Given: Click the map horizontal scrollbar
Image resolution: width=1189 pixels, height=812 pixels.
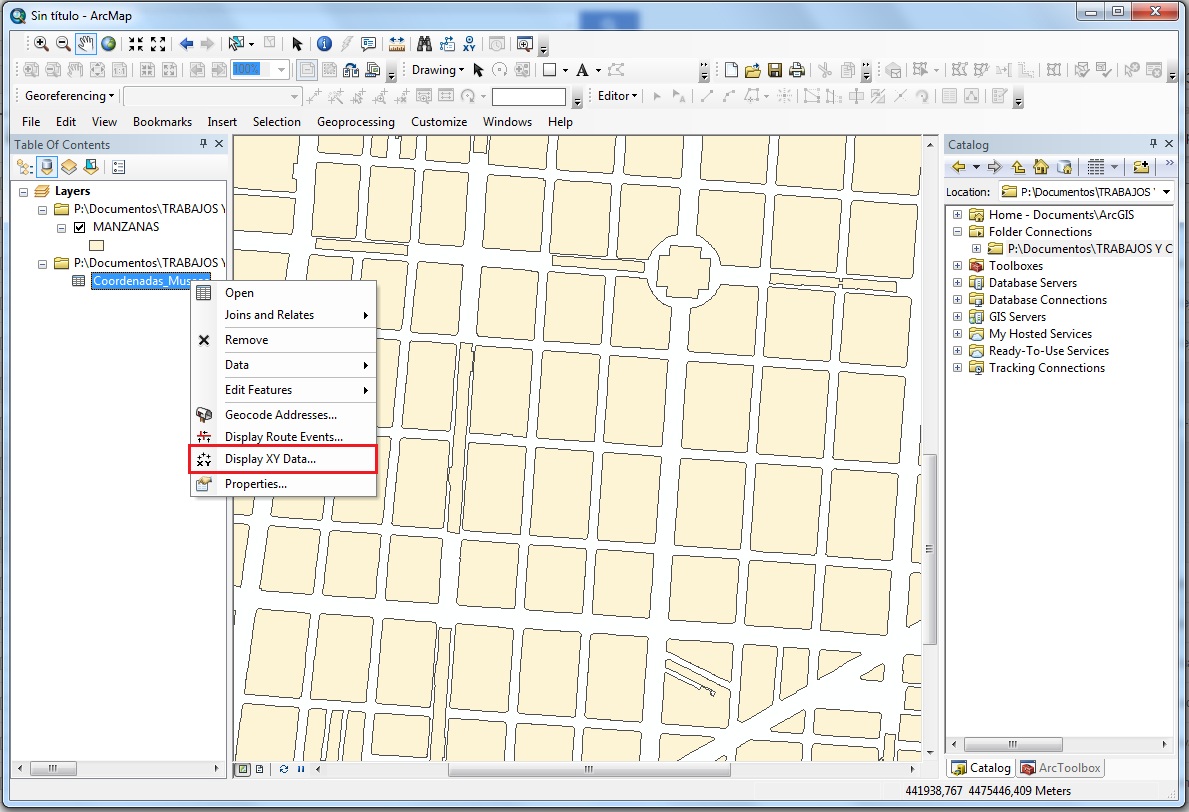Looking at the screenshot, I should [x=588, y=768].
